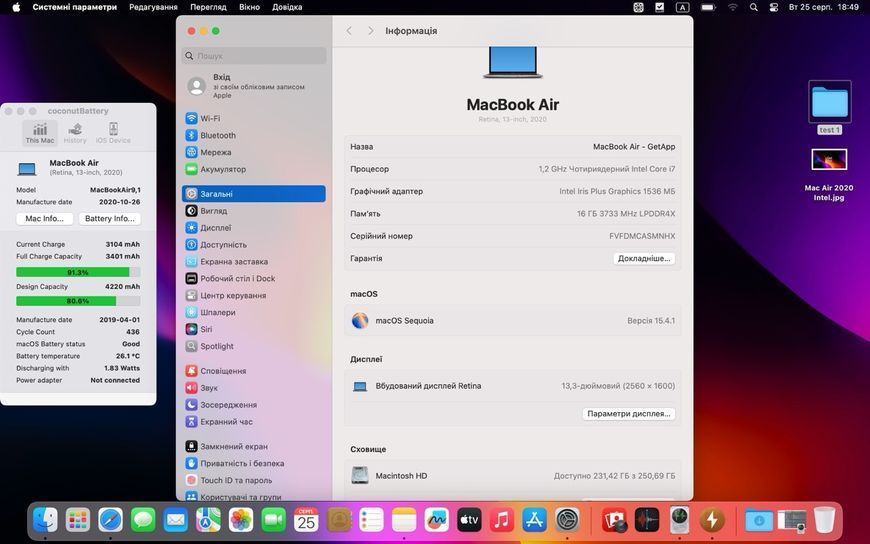Open test 1 folder on desktop
Viewport: 870px width, 544px height.
click(x=829, y=108)
